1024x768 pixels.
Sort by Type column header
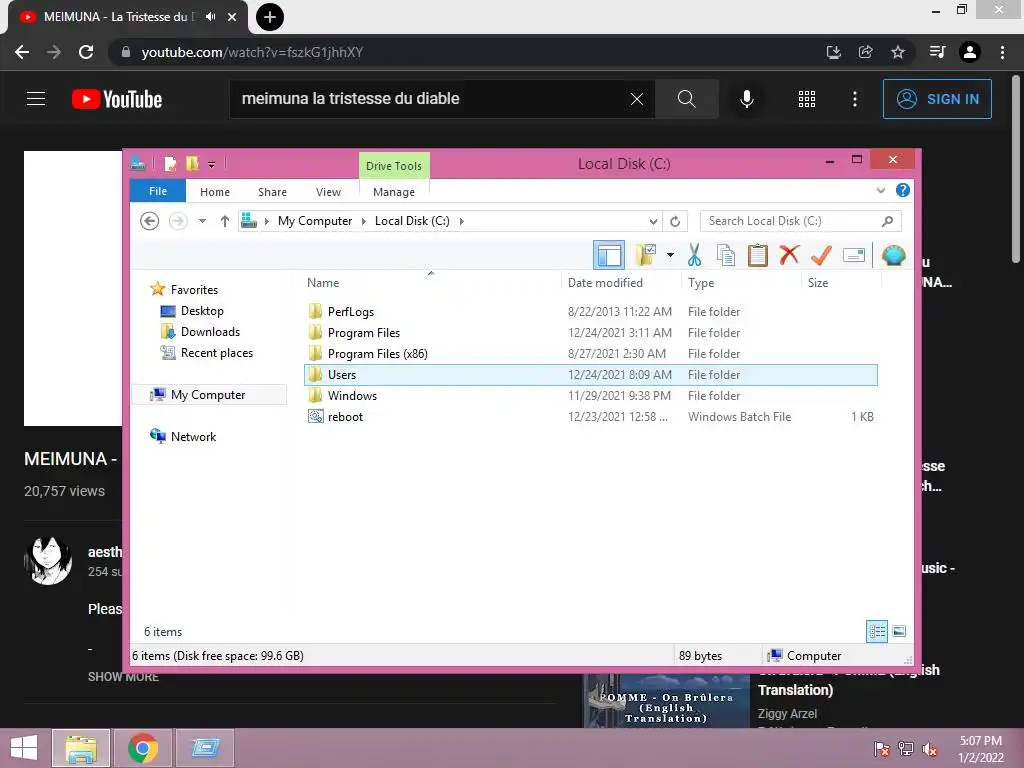point(741,283)
